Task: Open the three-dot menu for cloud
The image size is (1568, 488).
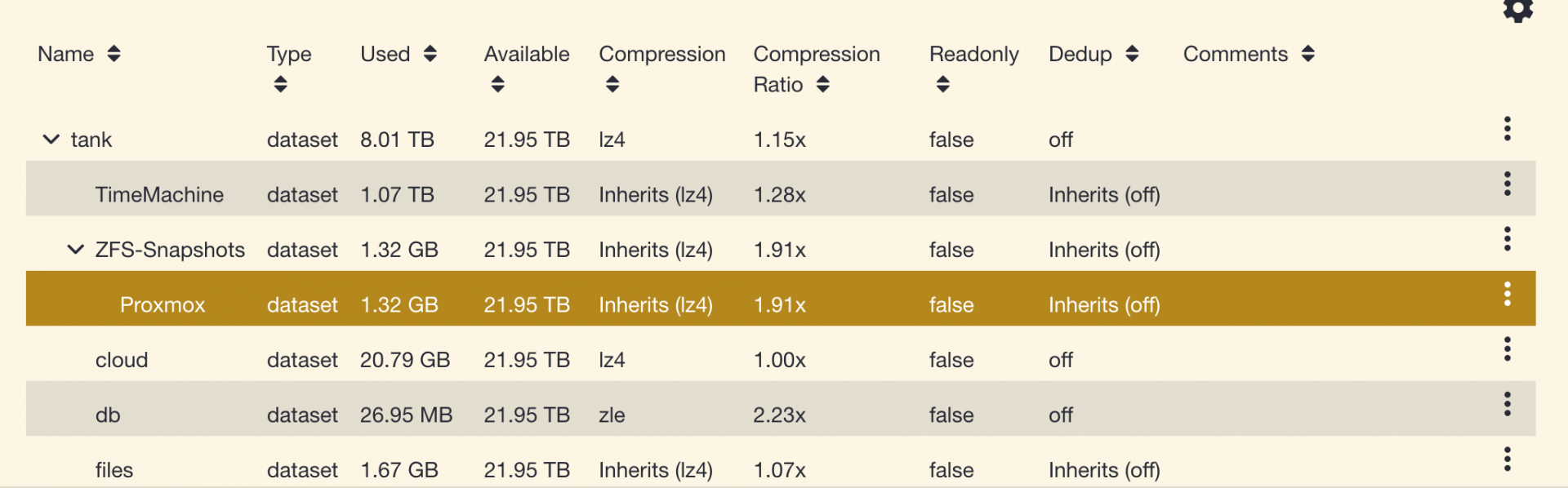Action: click(1507, 349)
